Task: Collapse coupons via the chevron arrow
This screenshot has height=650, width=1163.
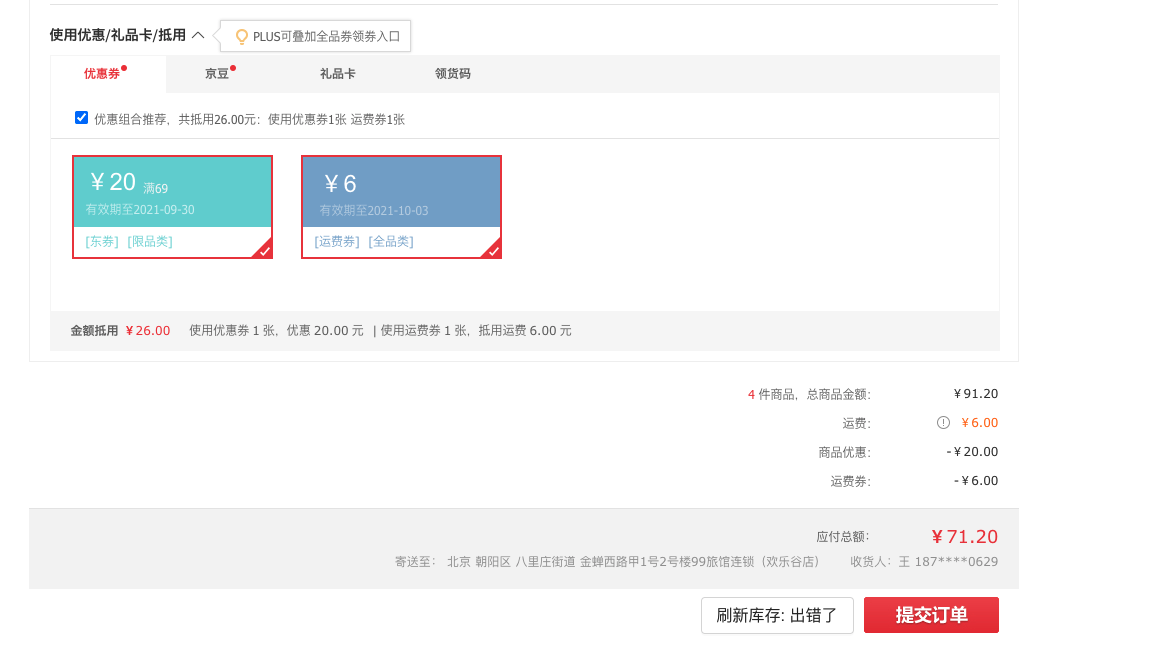Action: coord(198,35)
